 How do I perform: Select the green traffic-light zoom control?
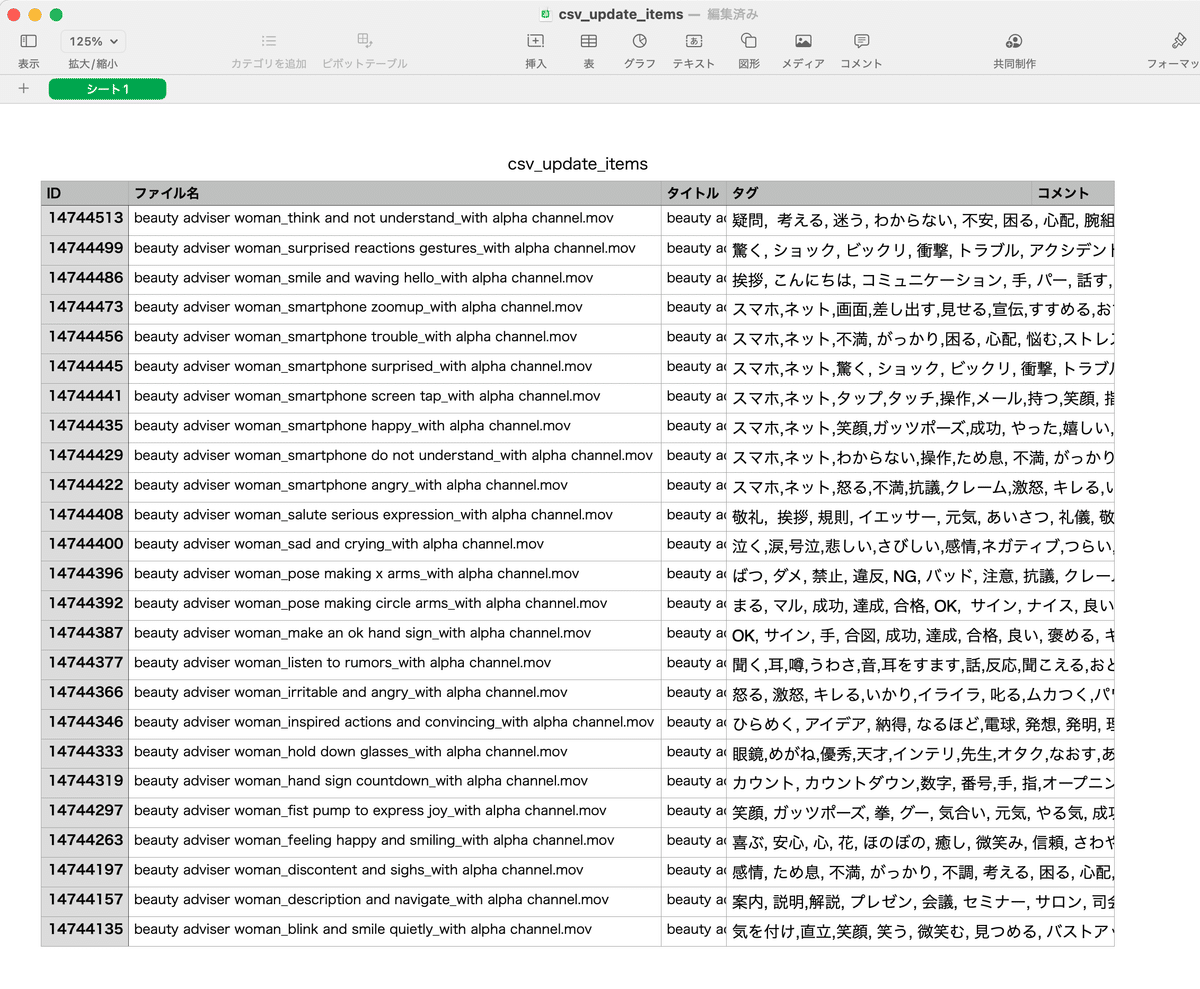click(x=55, y=15)
